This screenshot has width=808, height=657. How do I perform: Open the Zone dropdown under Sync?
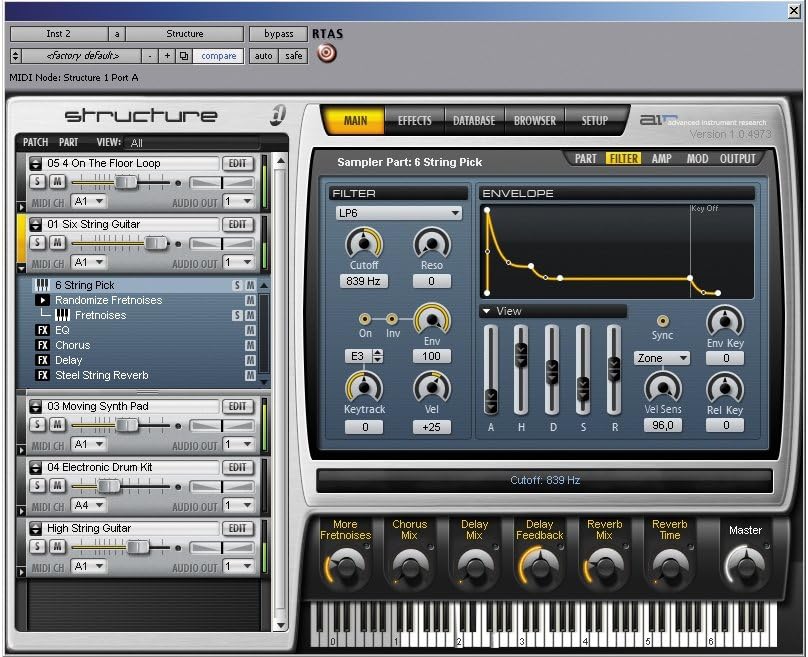(662, 357)
